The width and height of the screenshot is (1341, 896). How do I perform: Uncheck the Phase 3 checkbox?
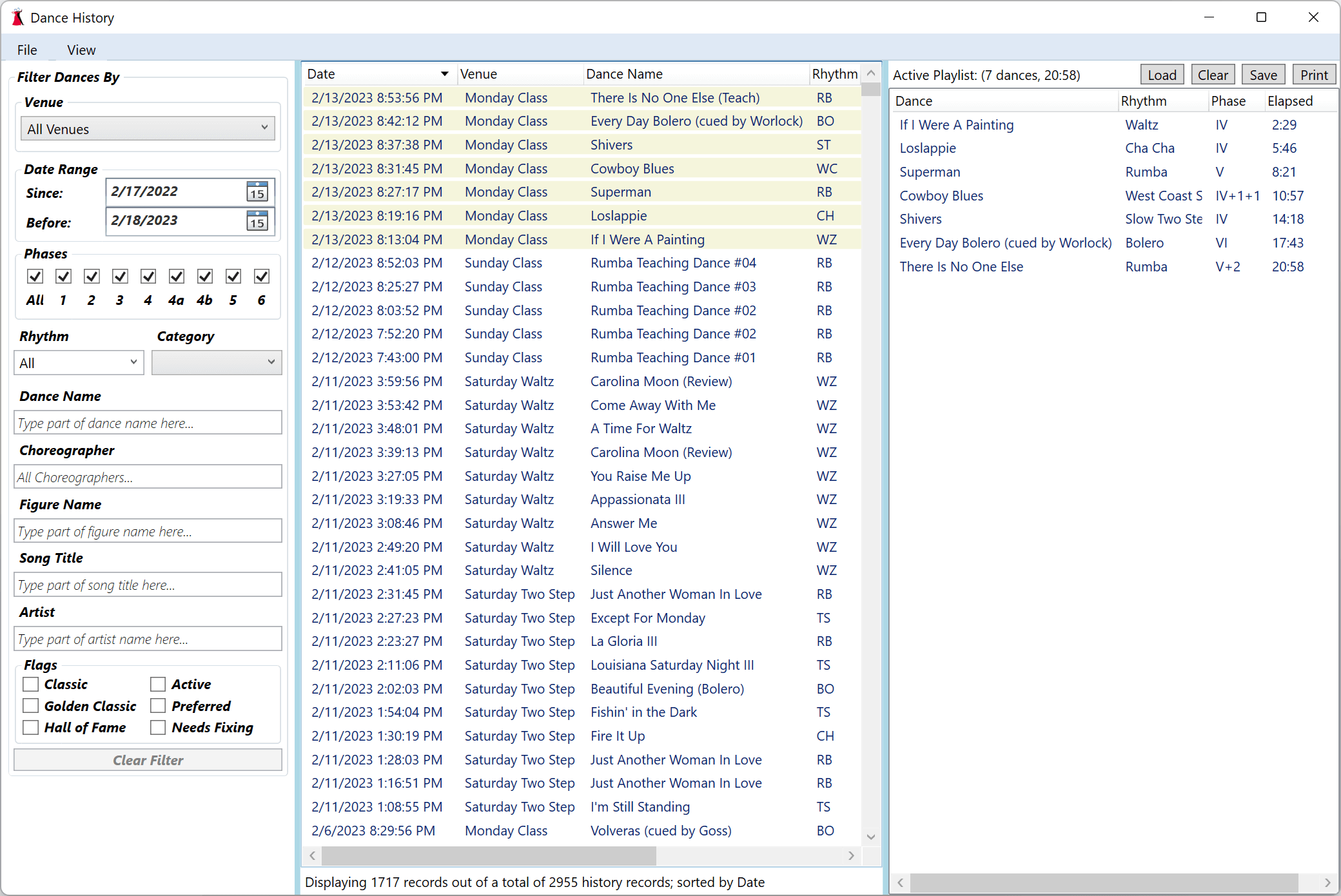pos(120,277)
